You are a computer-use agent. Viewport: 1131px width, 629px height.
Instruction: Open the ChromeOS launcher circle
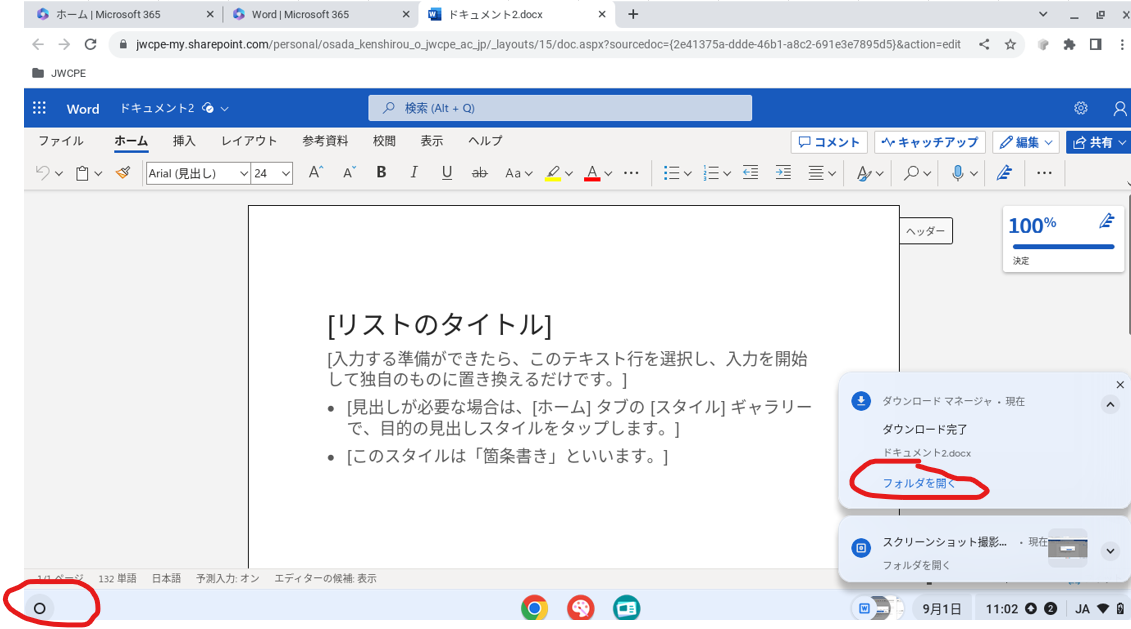click(40, 609)
